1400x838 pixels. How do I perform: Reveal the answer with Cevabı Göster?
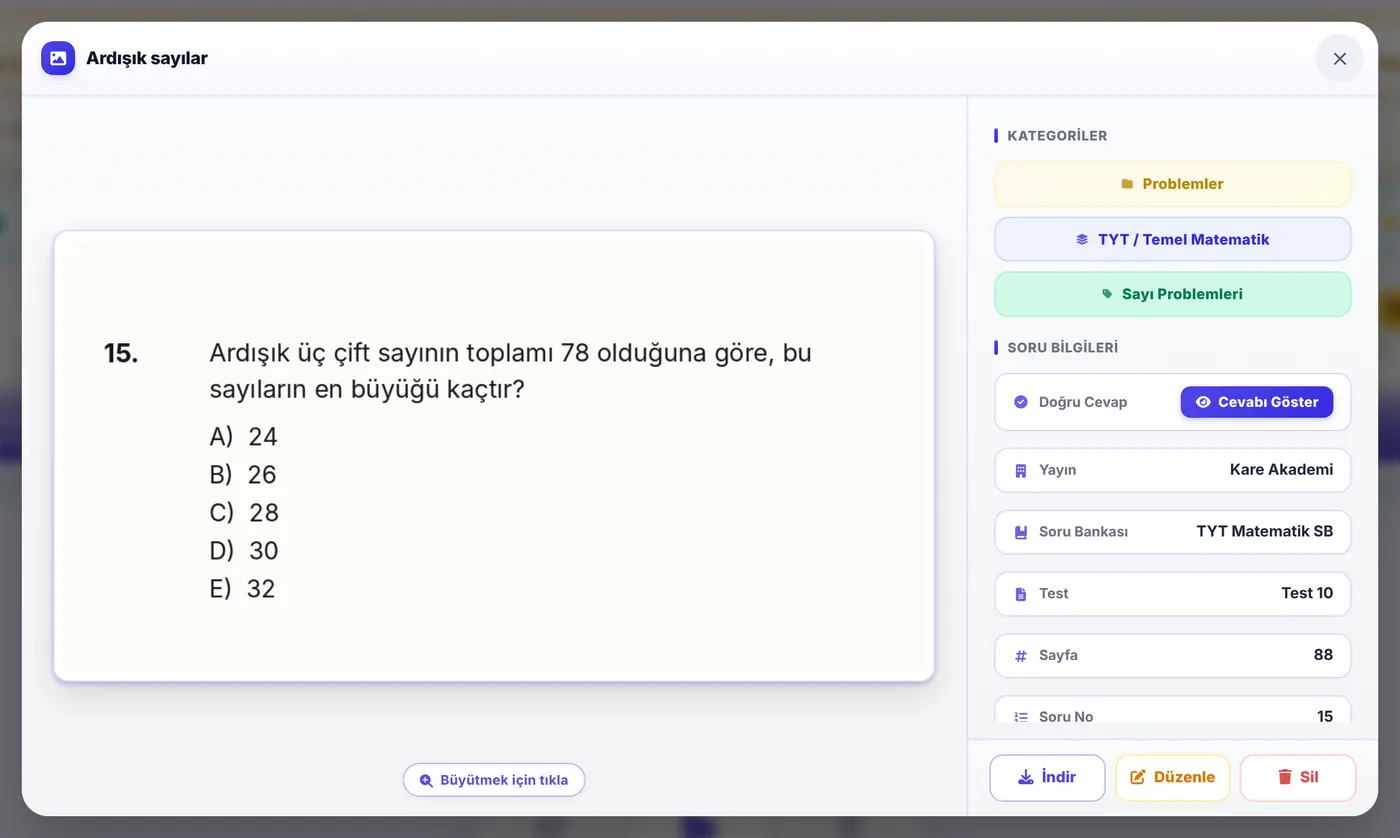1256,402
